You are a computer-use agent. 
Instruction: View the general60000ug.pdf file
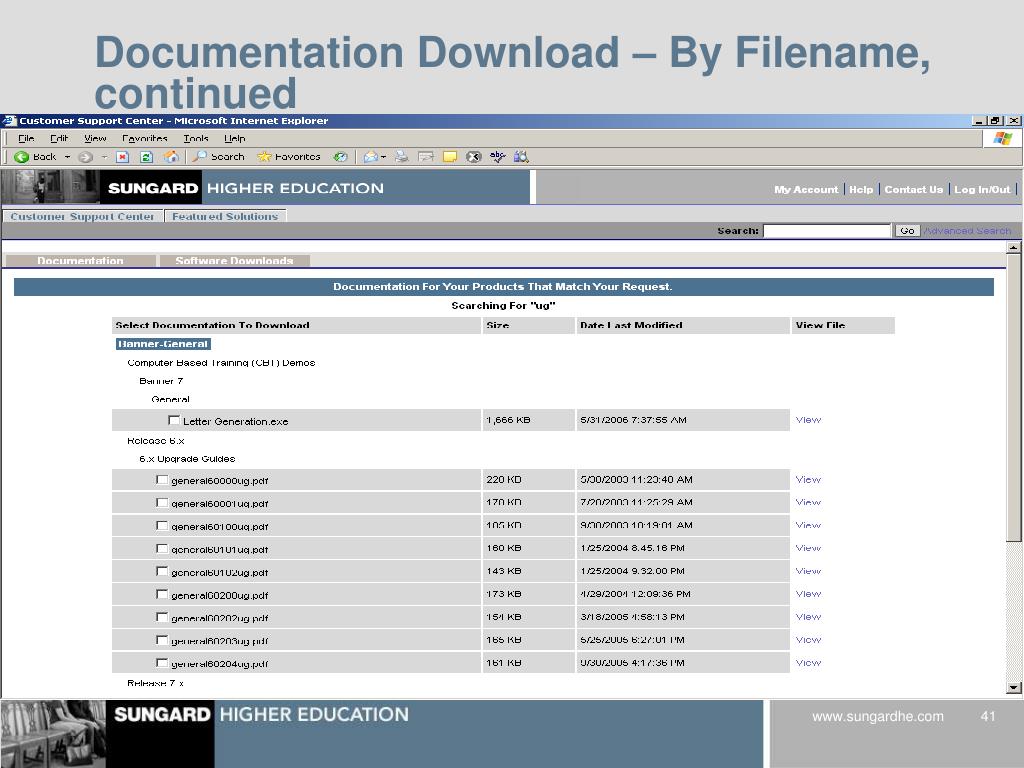[x=808, y=479]
